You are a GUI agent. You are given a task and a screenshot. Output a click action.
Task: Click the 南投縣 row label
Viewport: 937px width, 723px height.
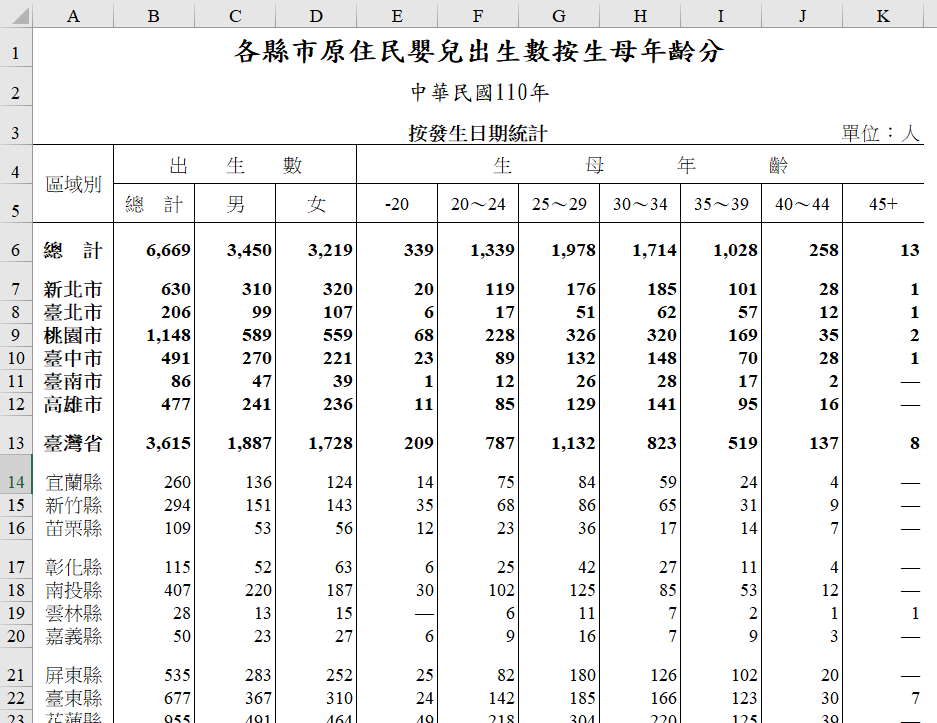pyautogui.click(x=74, y=590)
